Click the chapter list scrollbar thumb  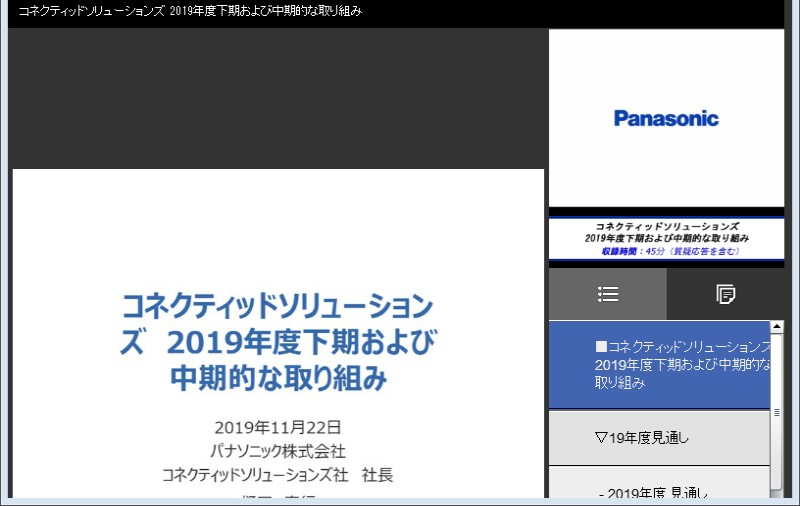(777, 412)
